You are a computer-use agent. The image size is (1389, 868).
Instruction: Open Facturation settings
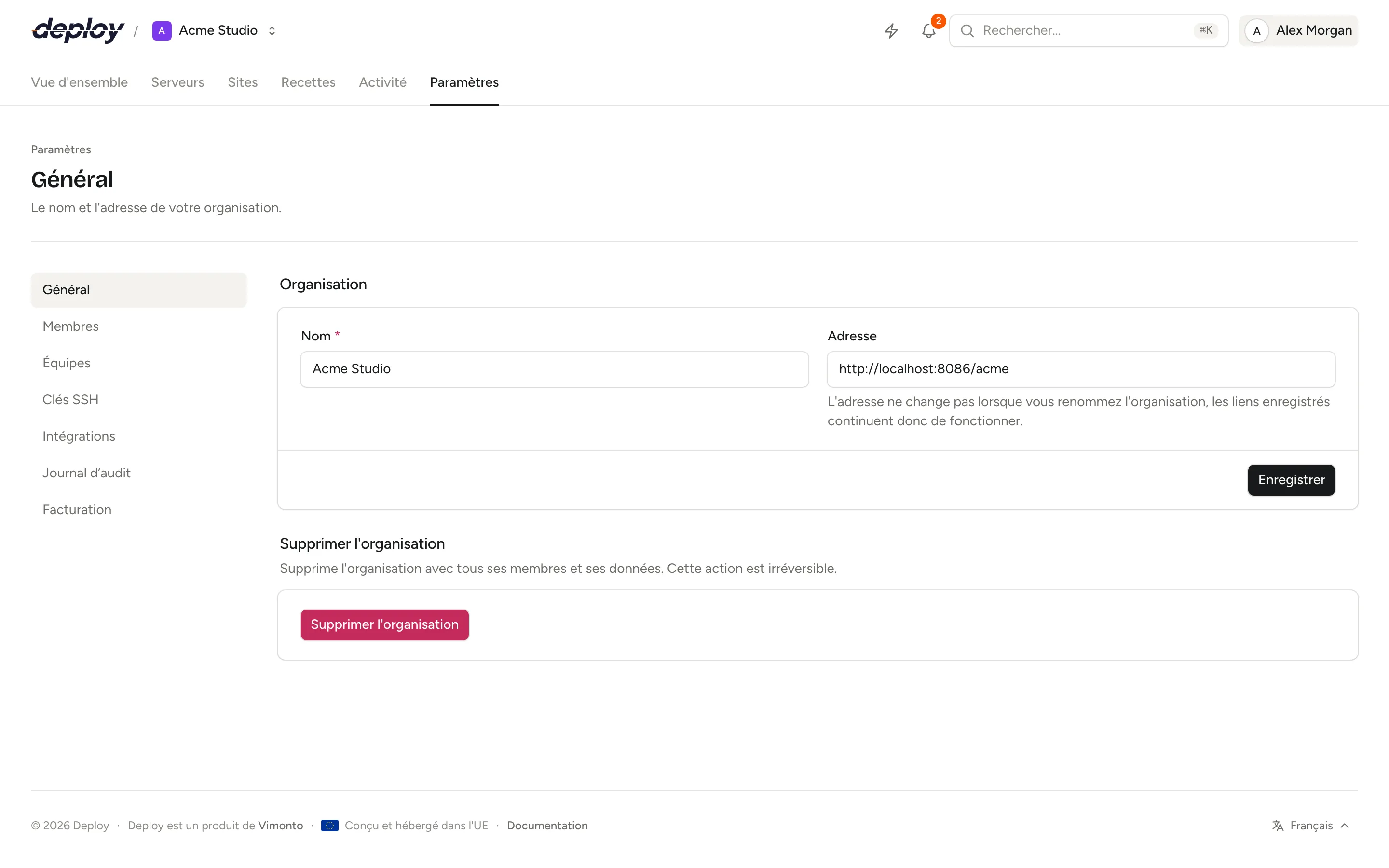[x=139, y=510]
